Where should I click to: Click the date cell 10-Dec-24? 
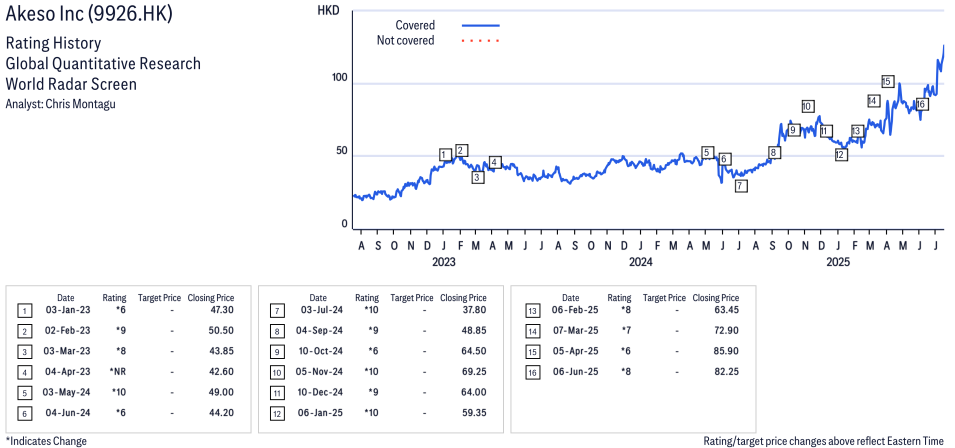[x=320, y=392]
